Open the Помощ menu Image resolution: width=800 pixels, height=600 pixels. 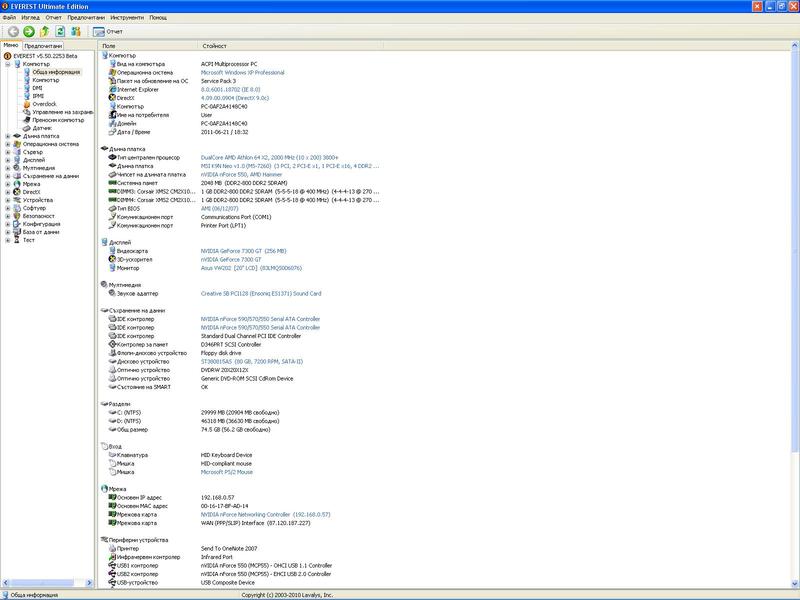click(x=158, y=17)
